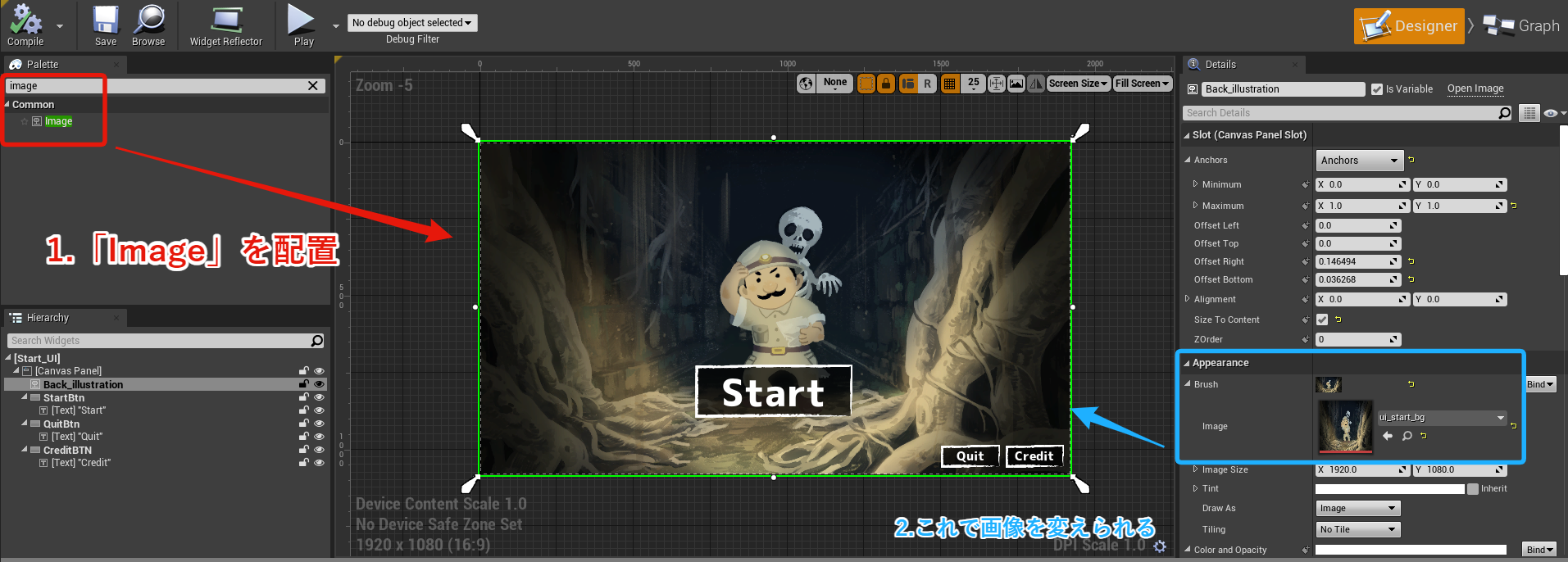Viewport: 1568px width, 562px height.
Task: Open debug object selection dropdown
Action: pos(412,23)
